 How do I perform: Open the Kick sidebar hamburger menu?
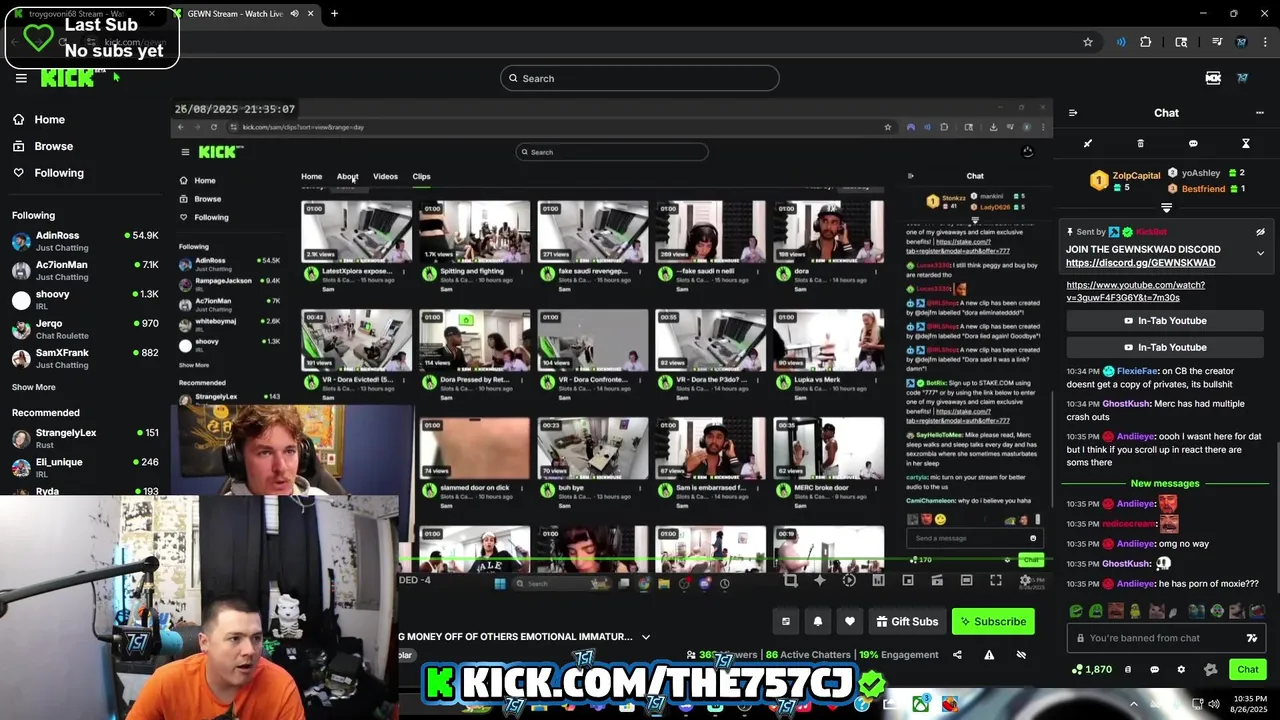21,78
